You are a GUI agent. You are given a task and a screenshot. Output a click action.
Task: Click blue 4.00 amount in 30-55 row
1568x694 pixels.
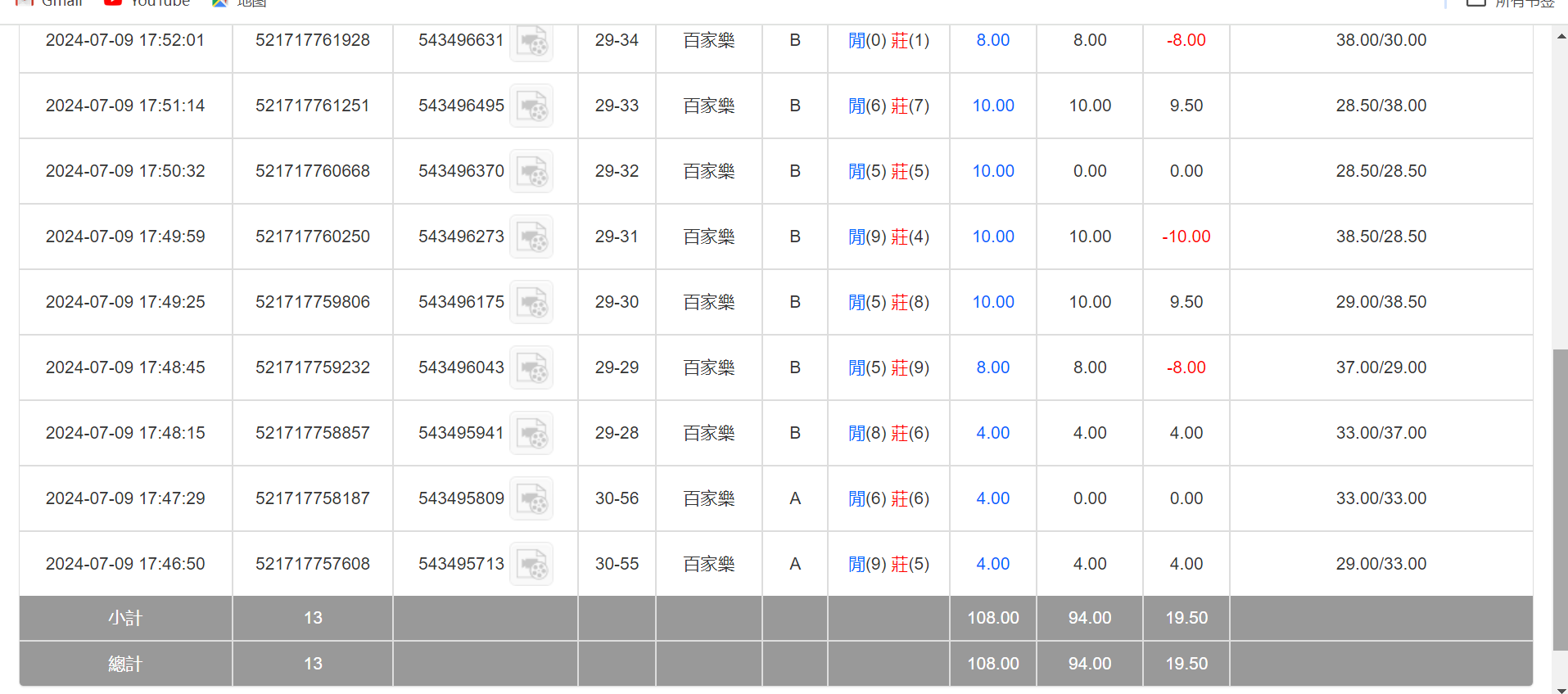pyautogui.click(x=992, y=564)
